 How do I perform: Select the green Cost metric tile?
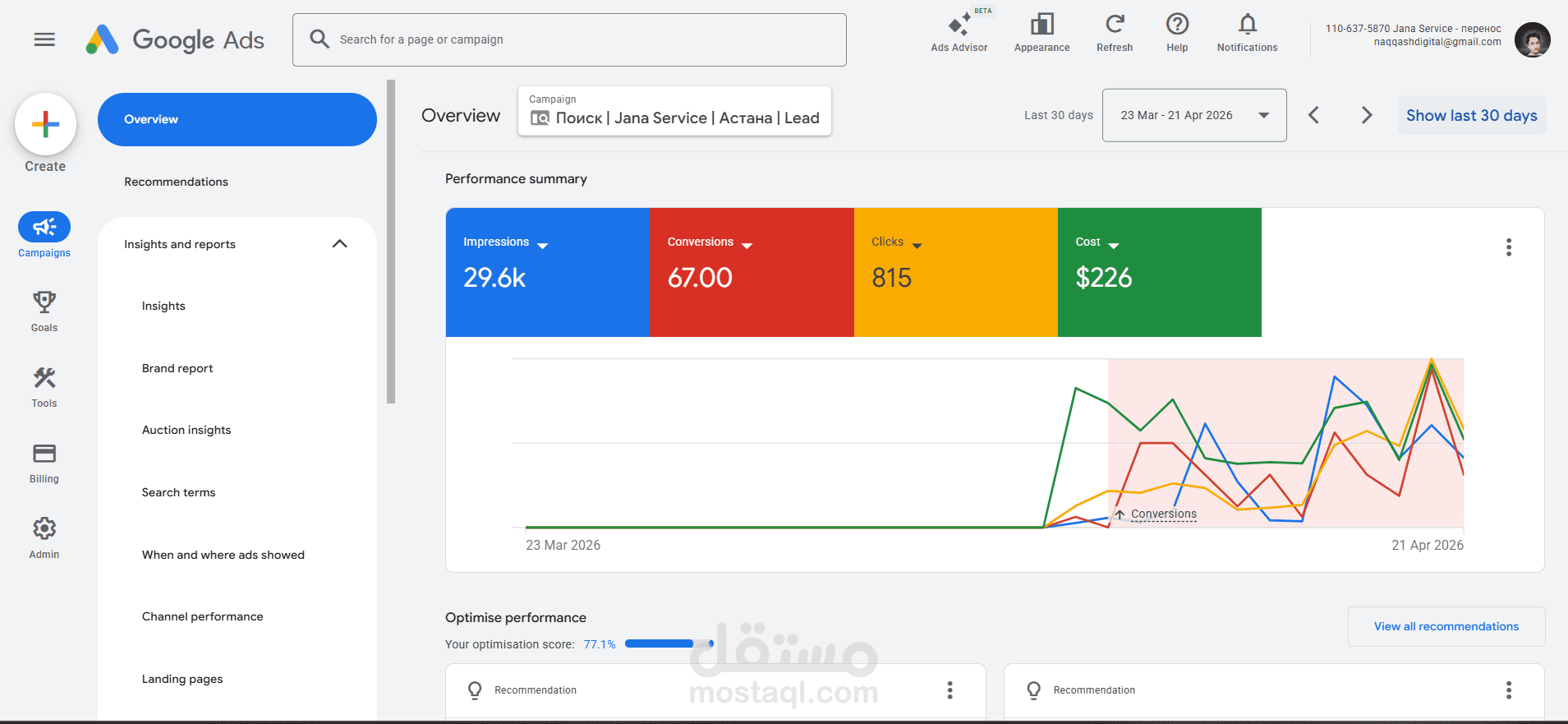pyautogui.click(x=1160, y=272)
